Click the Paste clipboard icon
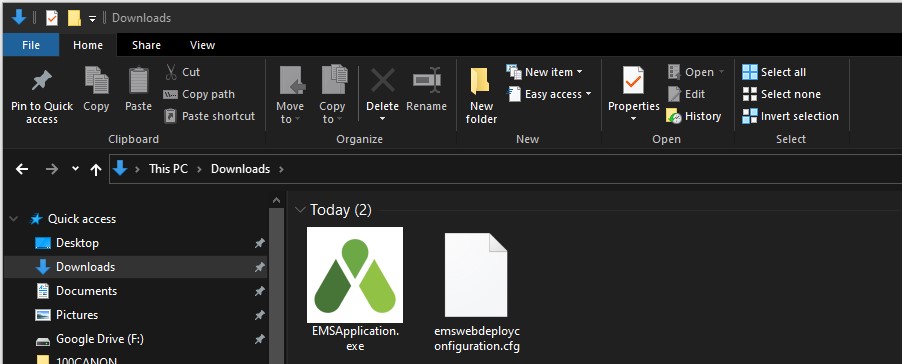This screenshot has width=902, height=364. coord(138,81)
